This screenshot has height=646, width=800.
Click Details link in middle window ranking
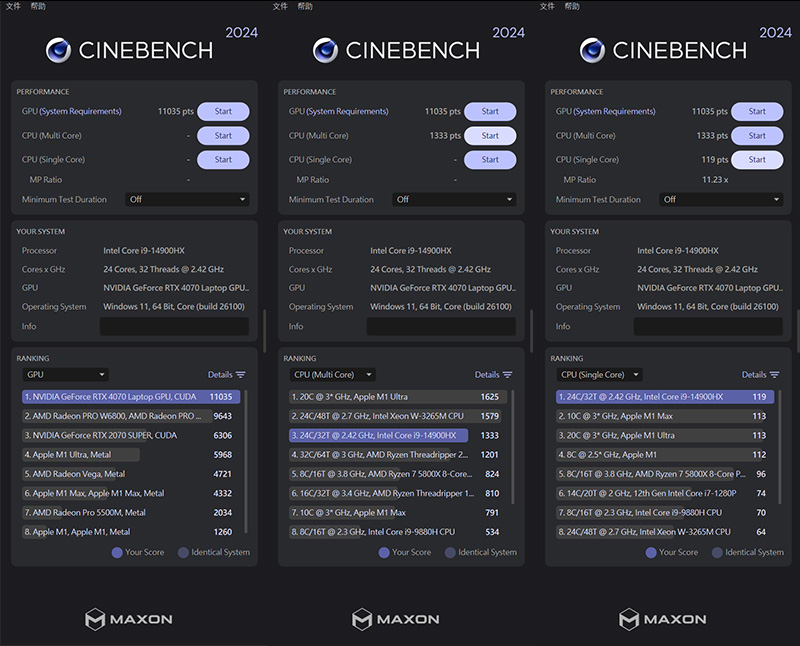[487, 375]
